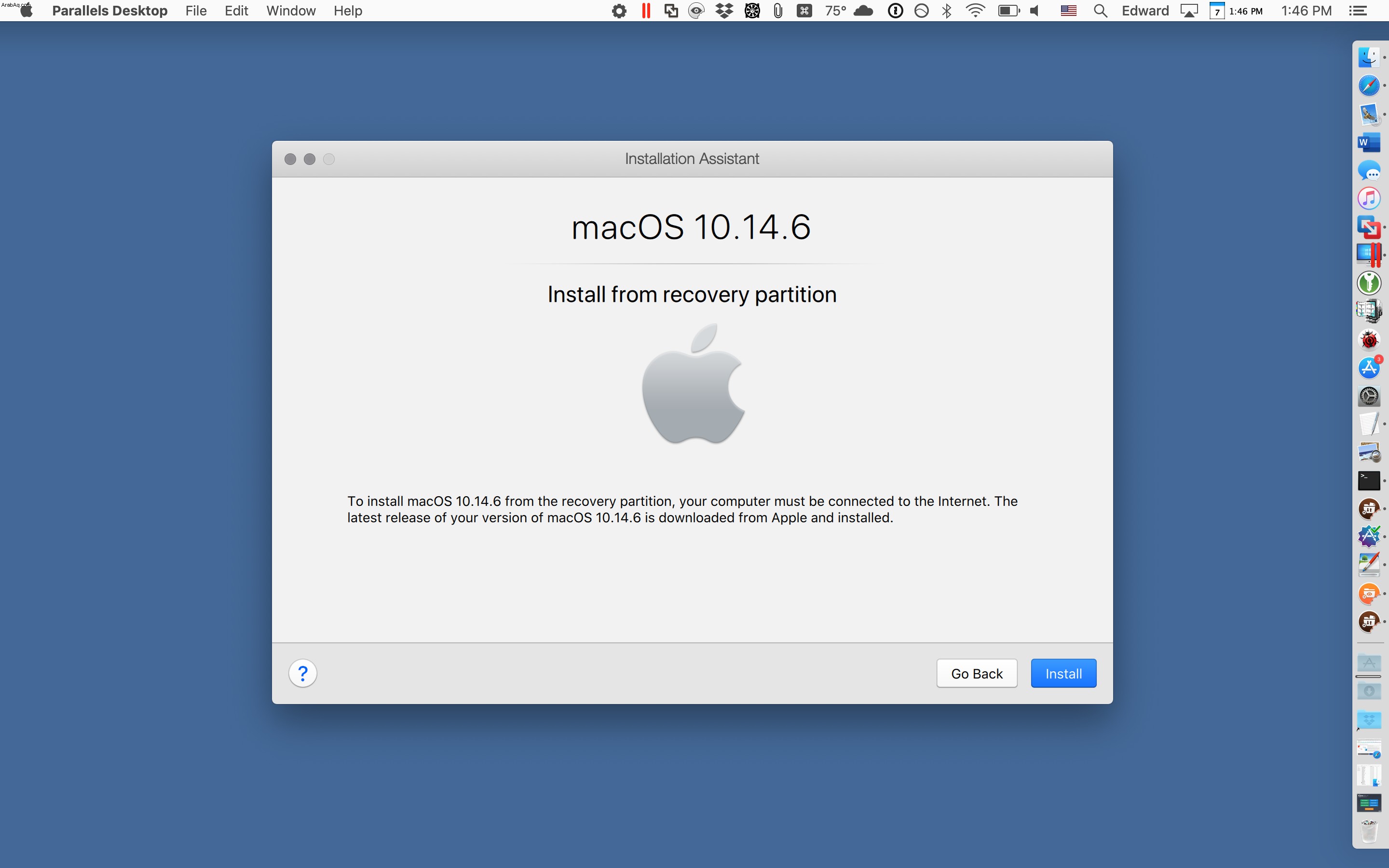Screen dimensions: 1389x868
Task: Open the Edward user menu
Action: coord(1145,10)
